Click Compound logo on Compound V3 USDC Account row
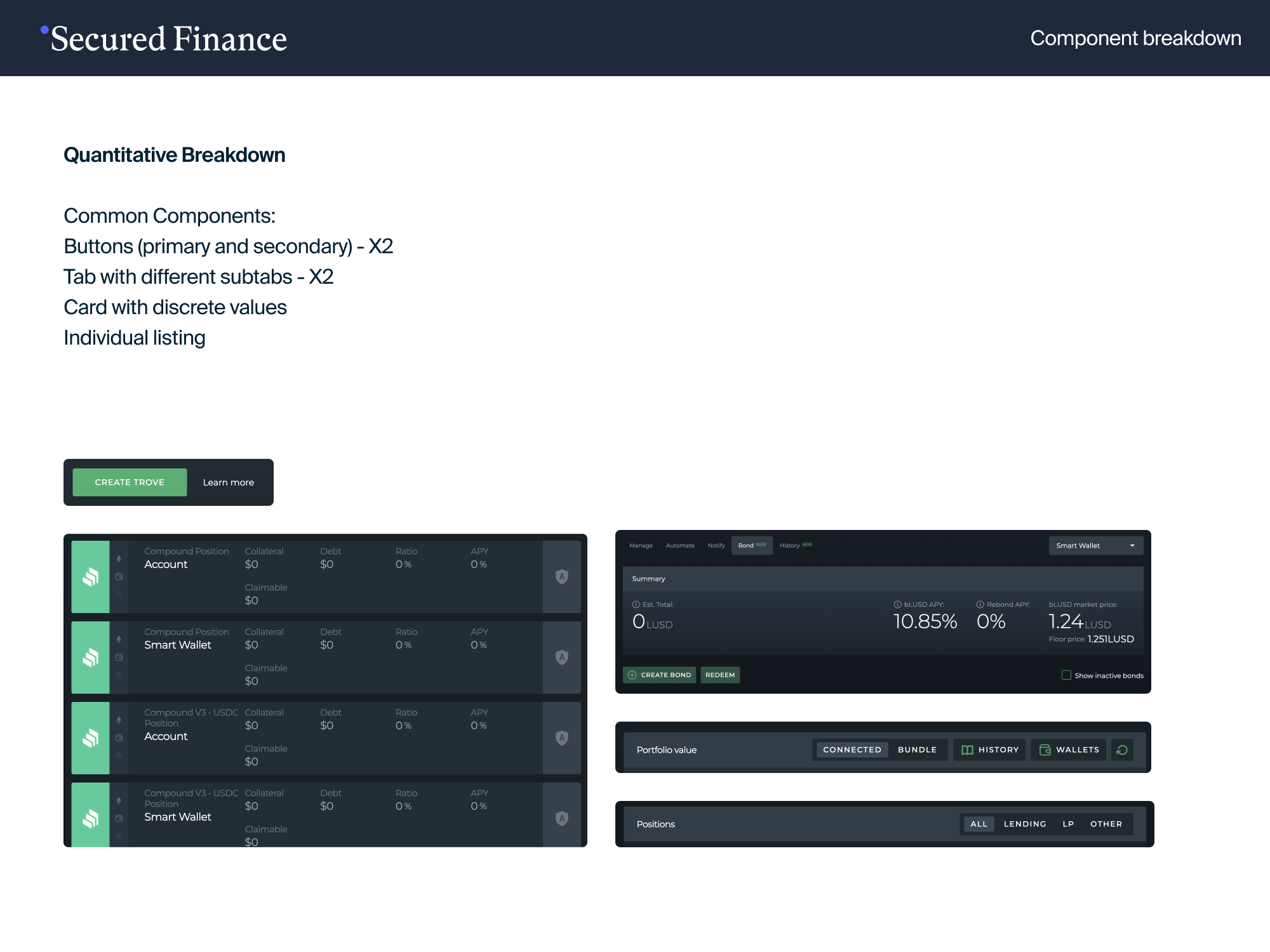 pos(90,738)
